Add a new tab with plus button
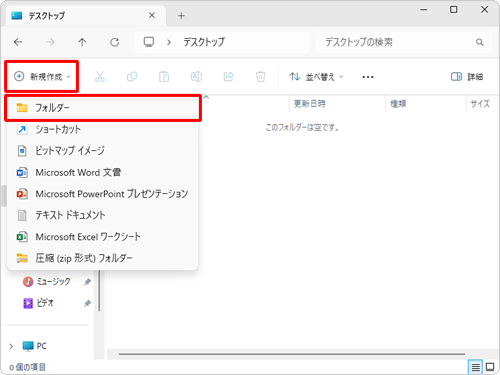Screen dimensions: 500x375 click(181, 16)
